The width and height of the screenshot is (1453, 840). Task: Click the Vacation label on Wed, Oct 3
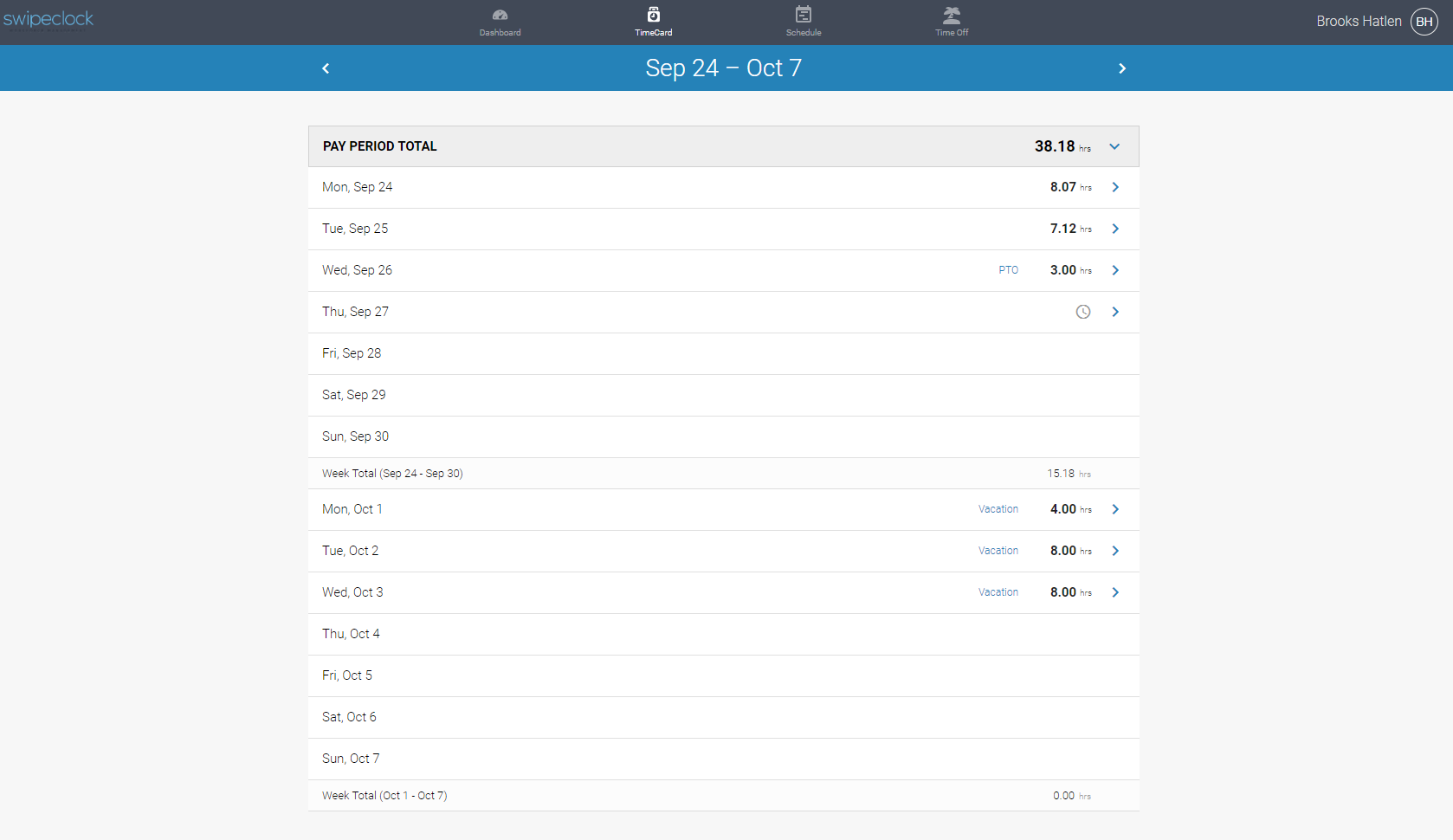point(998,592)
